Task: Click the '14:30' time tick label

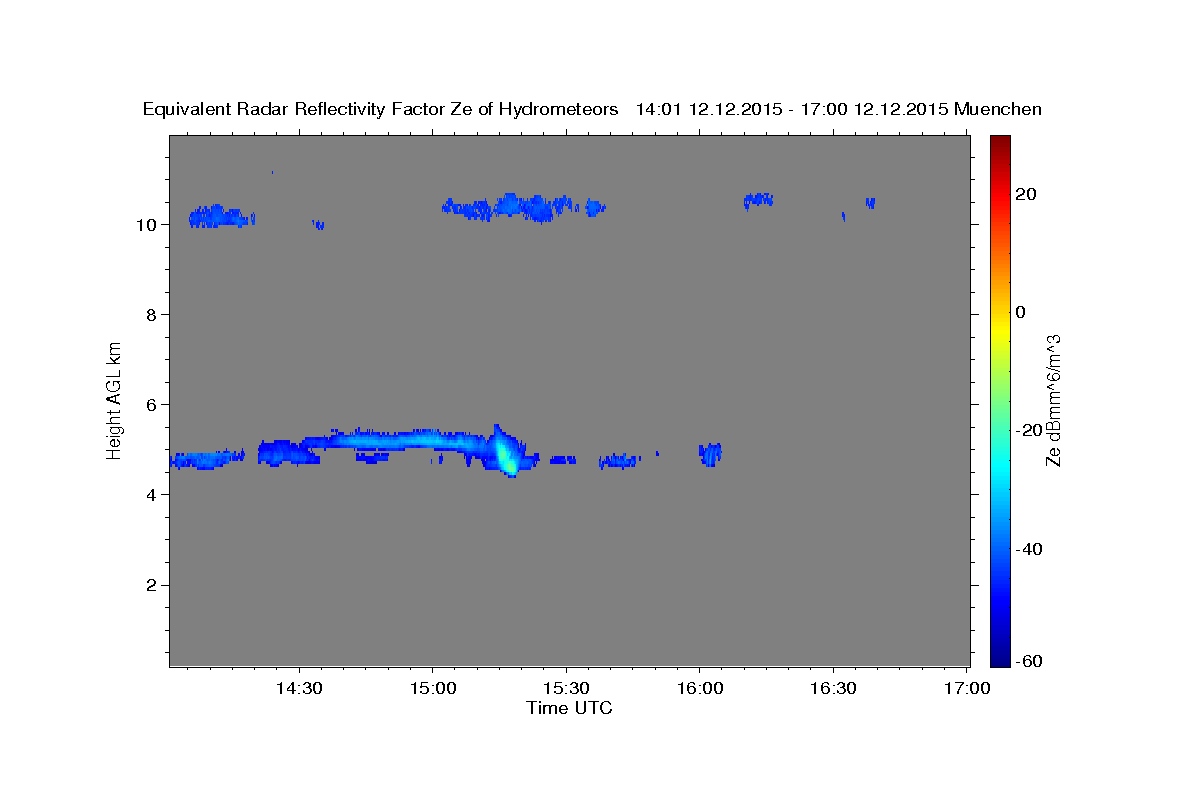Action: (299, 688)
